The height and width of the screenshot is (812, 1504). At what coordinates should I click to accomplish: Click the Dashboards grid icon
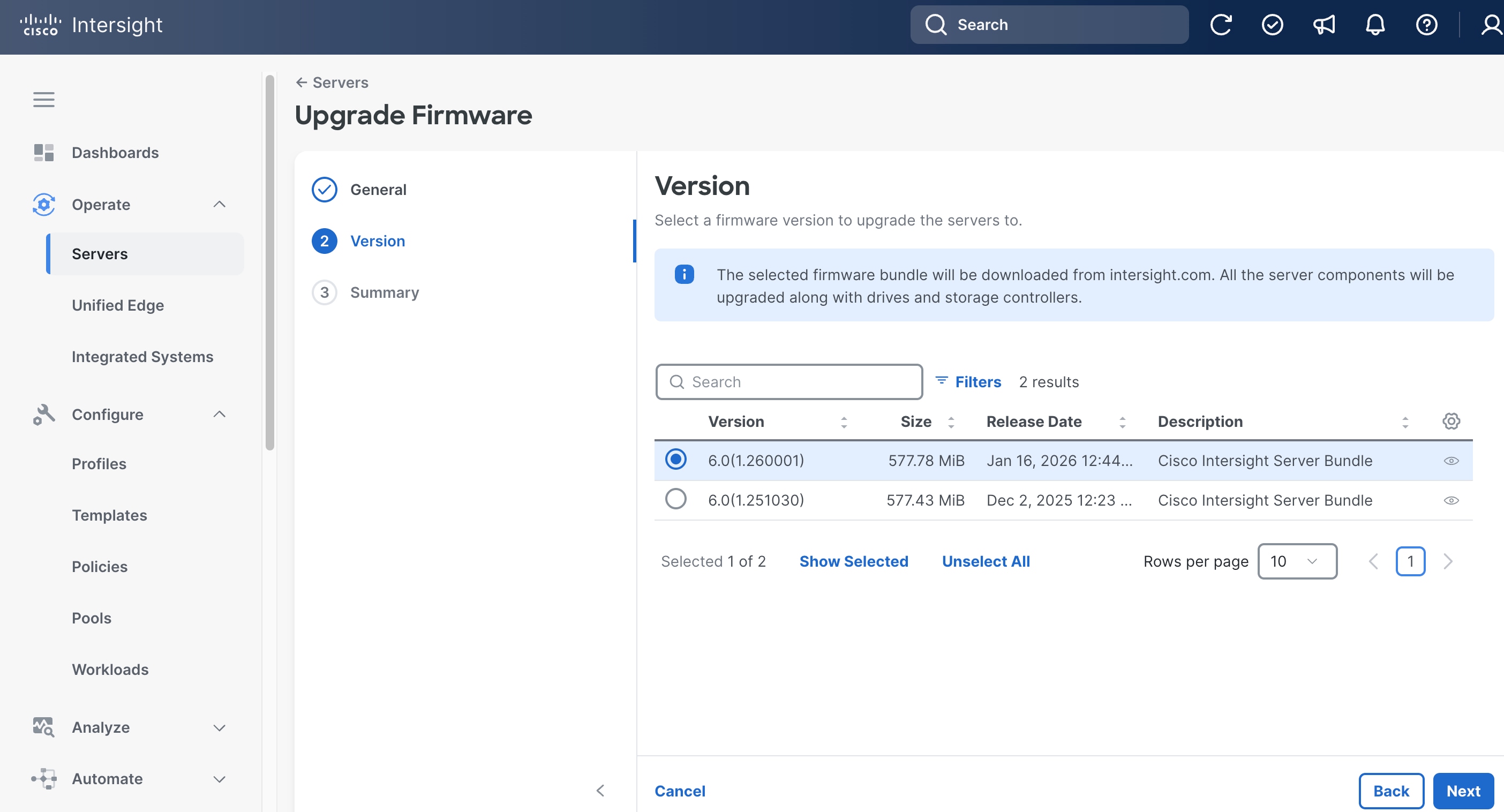pos(44,152)
